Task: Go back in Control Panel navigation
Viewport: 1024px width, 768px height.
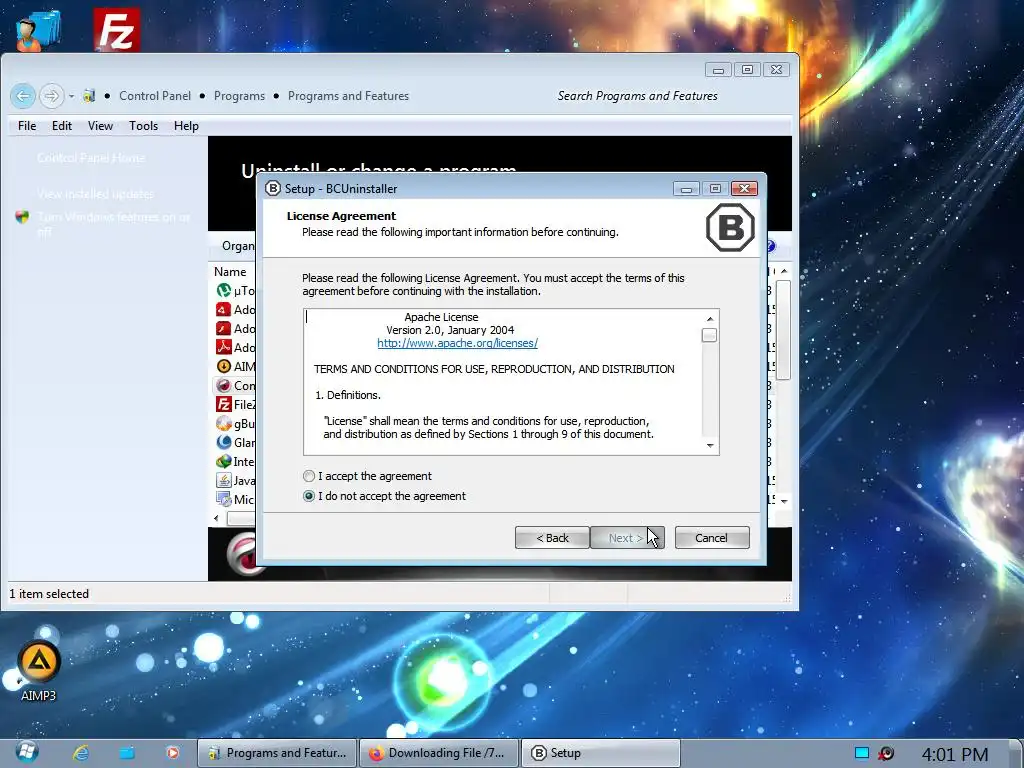Action: [x=23, y=97]
